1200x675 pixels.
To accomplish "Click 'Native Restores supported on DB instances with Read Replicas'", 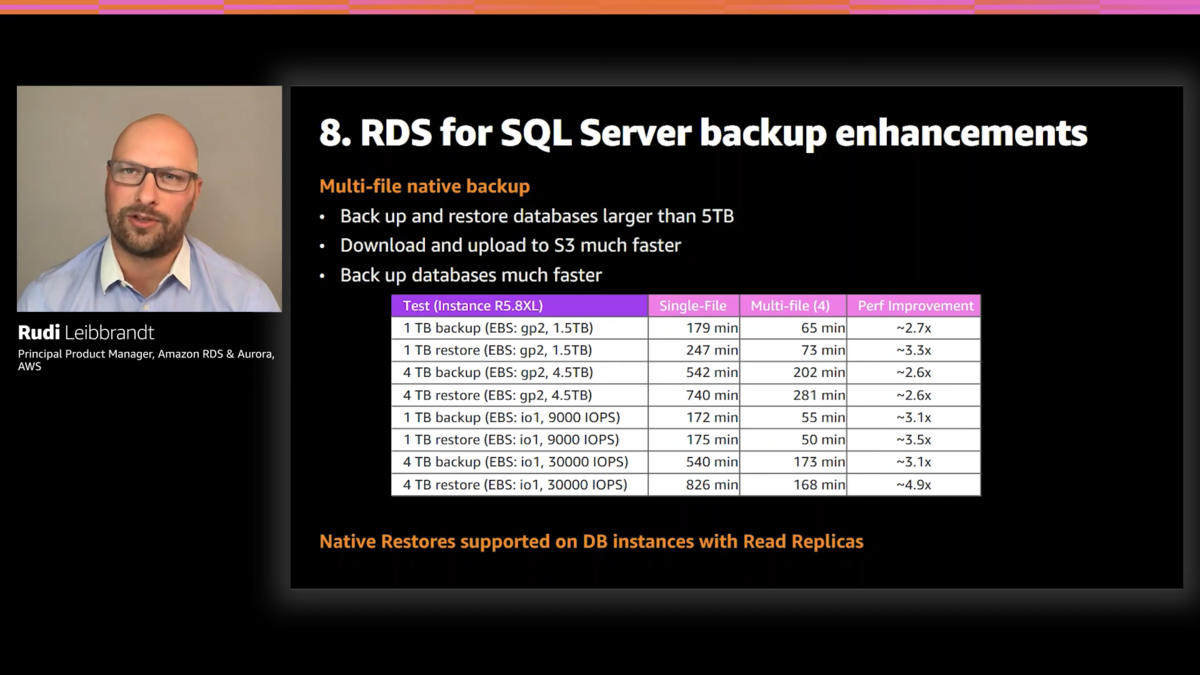I will (x=591, y=541).
